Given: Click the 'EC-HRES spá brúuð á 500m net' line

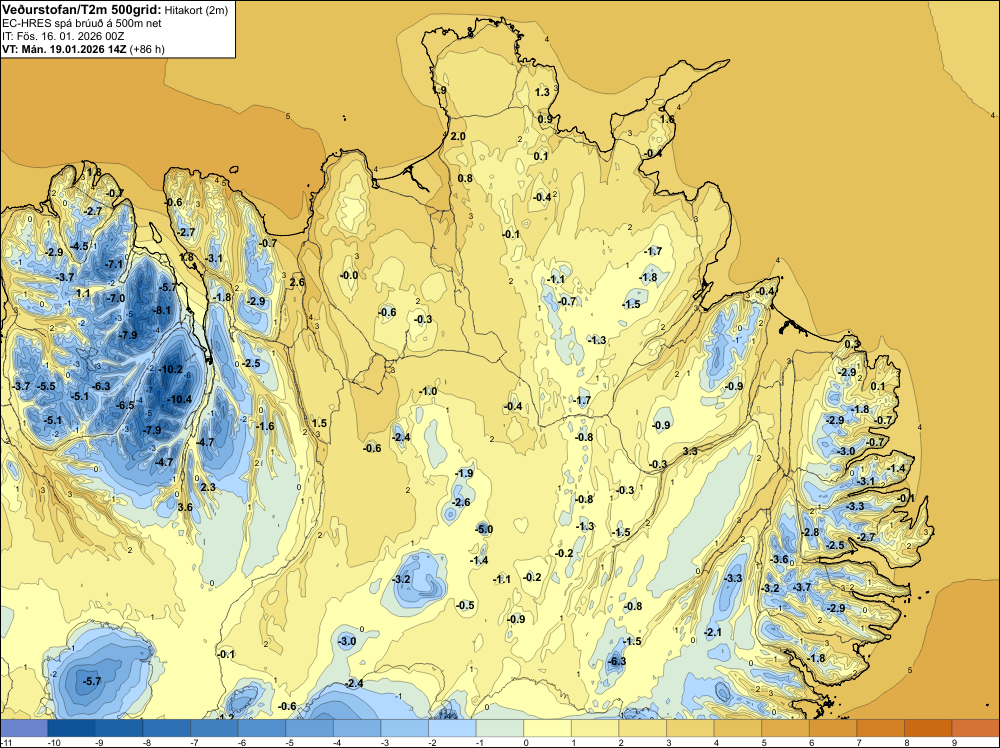Looking at the screenshot, I should 82,23.
